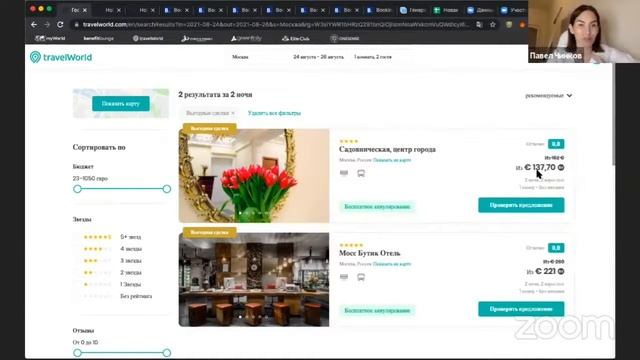The width and height of the screenshot is (640, 360).
Task: Filter by 2 звезды rating
Action: coord(113,272)
